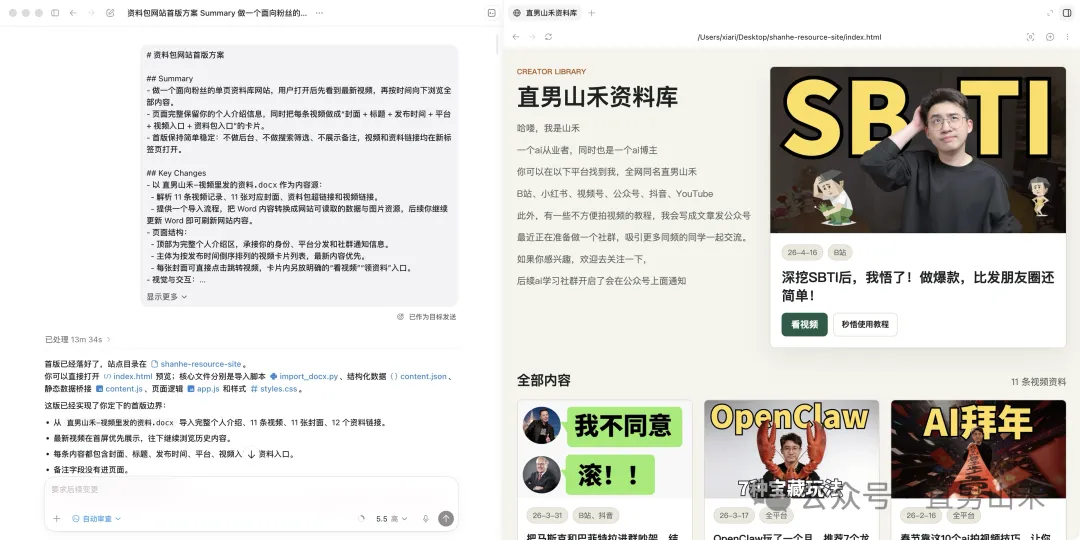Screen dimensions: 1080x540
Task: Open browser three-dot menu
Action: [1068, 37]
